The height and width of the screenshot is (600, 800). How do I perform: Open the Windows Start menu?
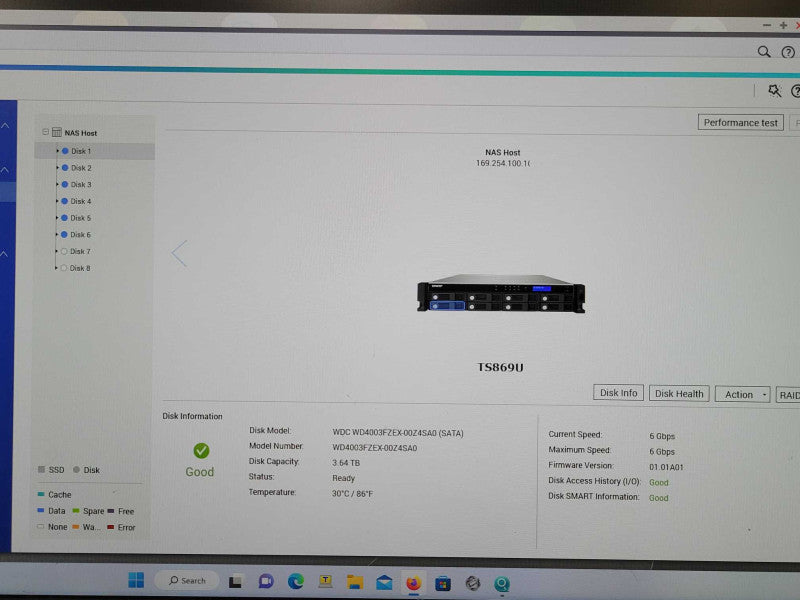(x=136, y=580)
